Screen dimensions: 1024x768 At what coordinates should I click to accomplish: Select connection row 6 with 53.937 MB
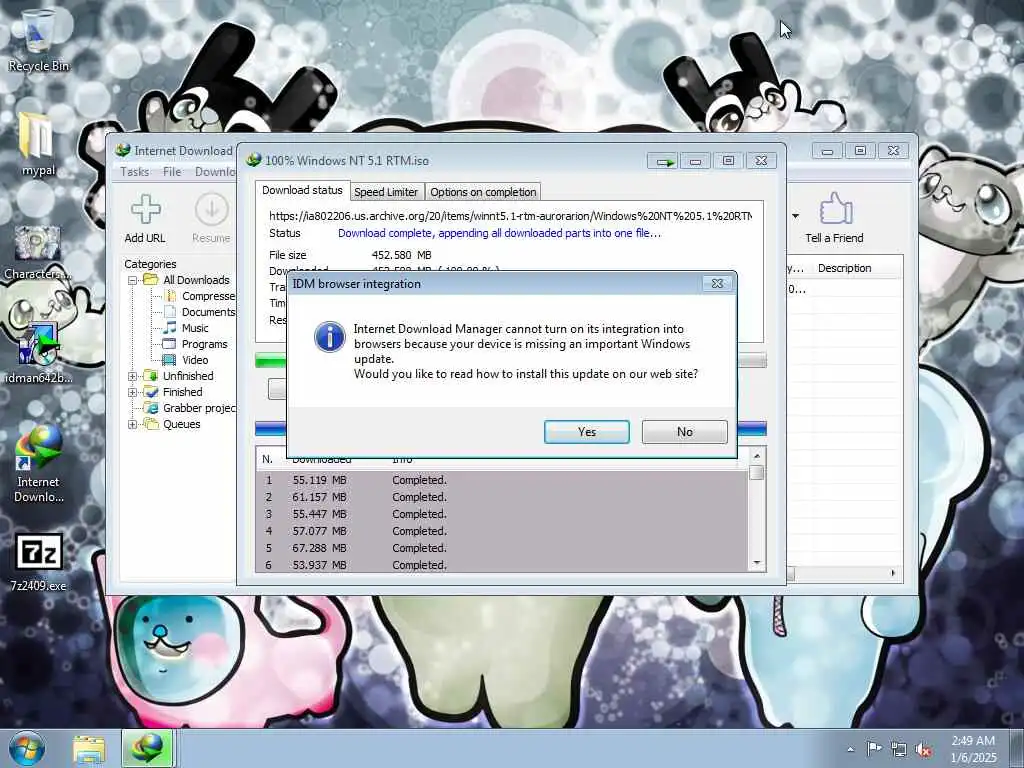tap(502, 565)
